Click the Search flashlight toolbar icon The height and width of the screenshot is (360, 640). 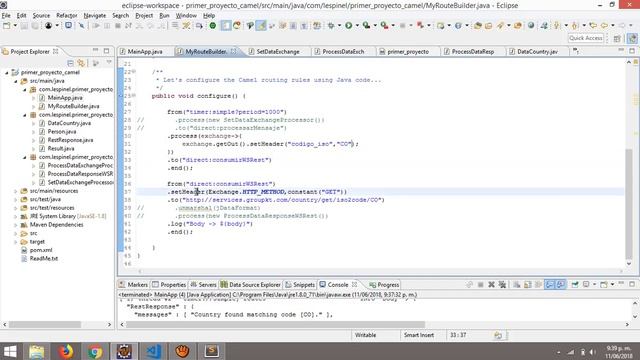(x=500, y=26)
